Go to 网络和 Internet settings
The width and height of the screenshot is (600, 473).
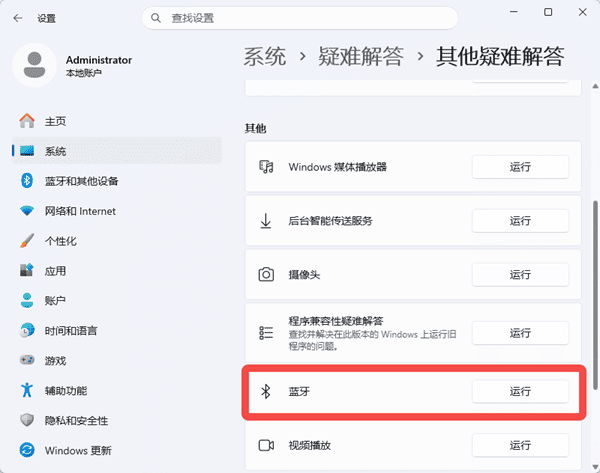coord(117,210)
